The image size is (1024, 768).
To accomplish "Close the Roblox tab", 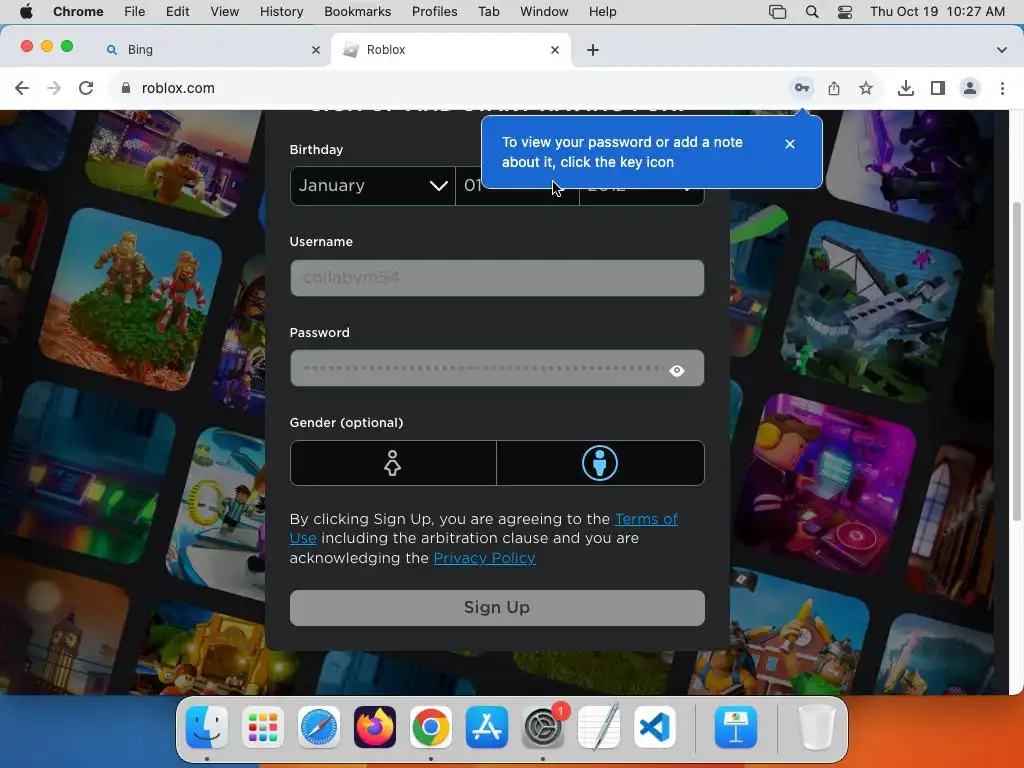I will pos(555,50).
